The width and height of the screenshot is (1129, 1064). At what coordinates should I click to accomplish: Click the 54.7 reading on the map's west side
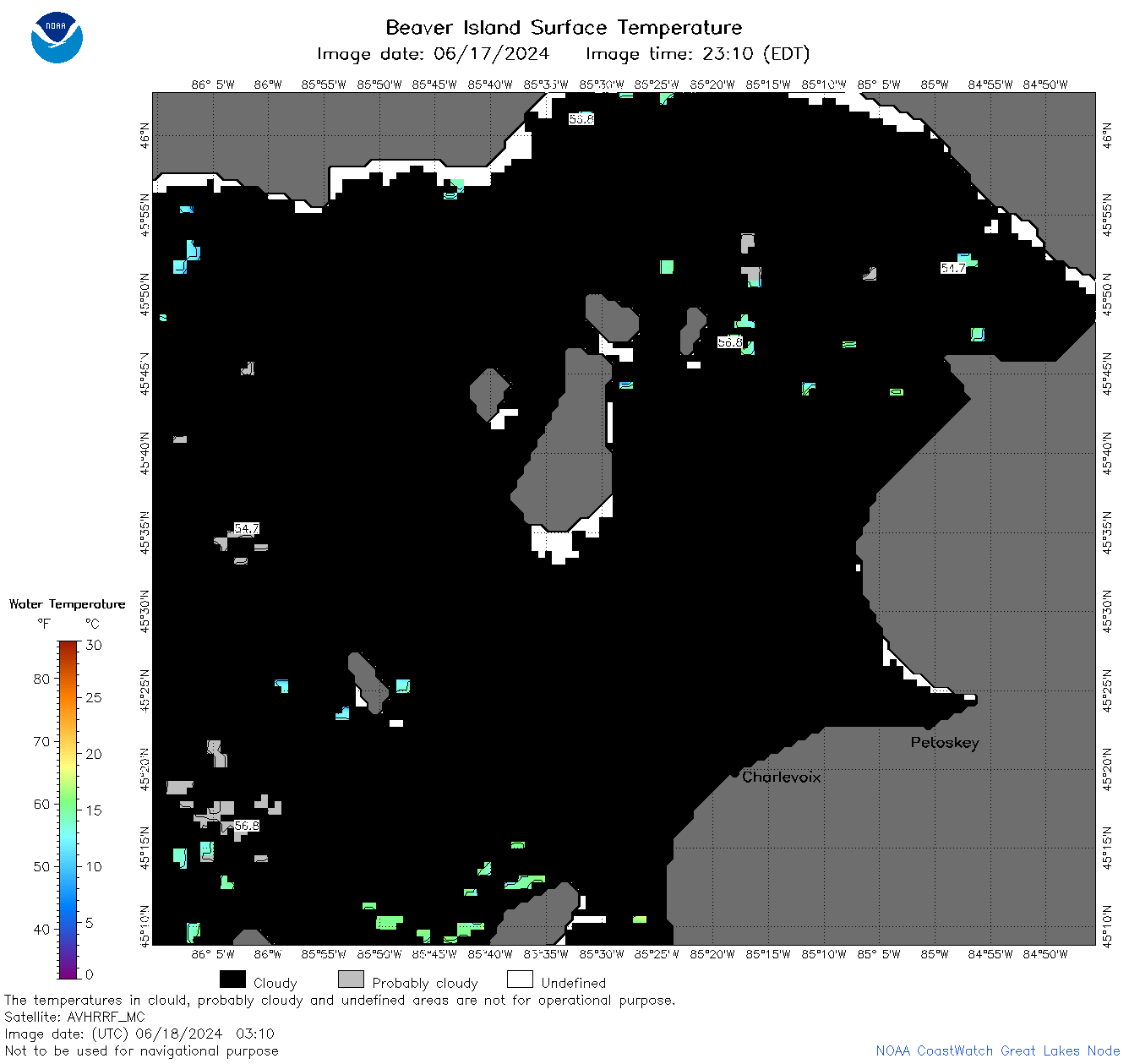(247, 528)
